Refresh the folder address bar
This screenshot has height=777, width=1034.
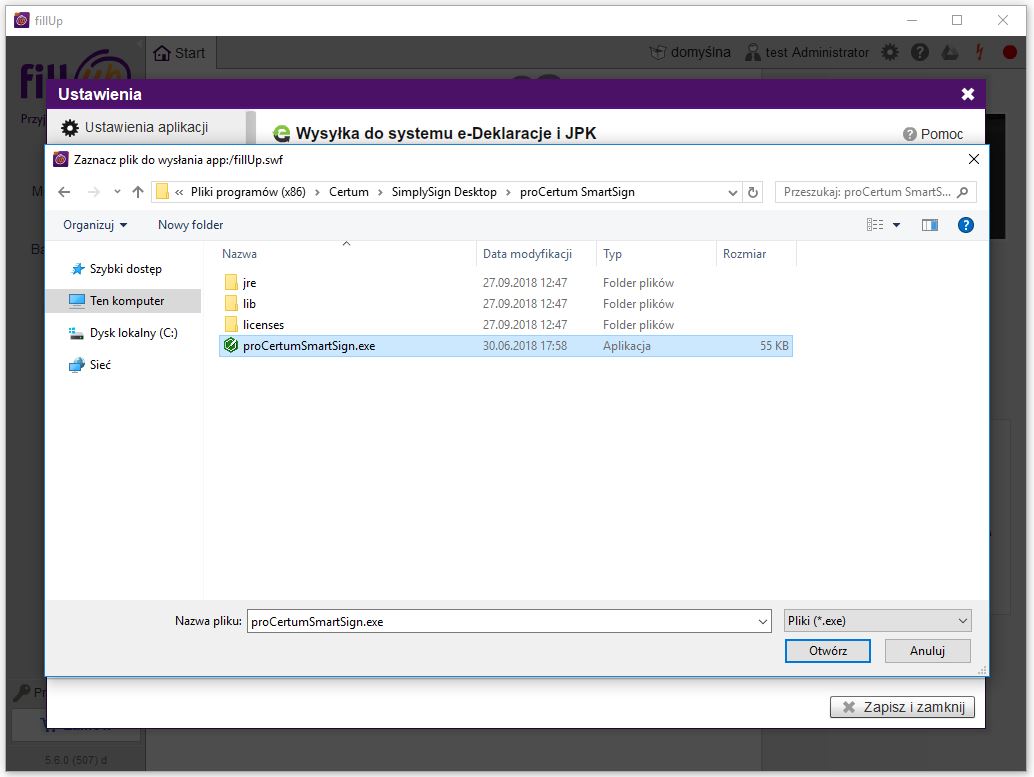click(x=752, y=192)
